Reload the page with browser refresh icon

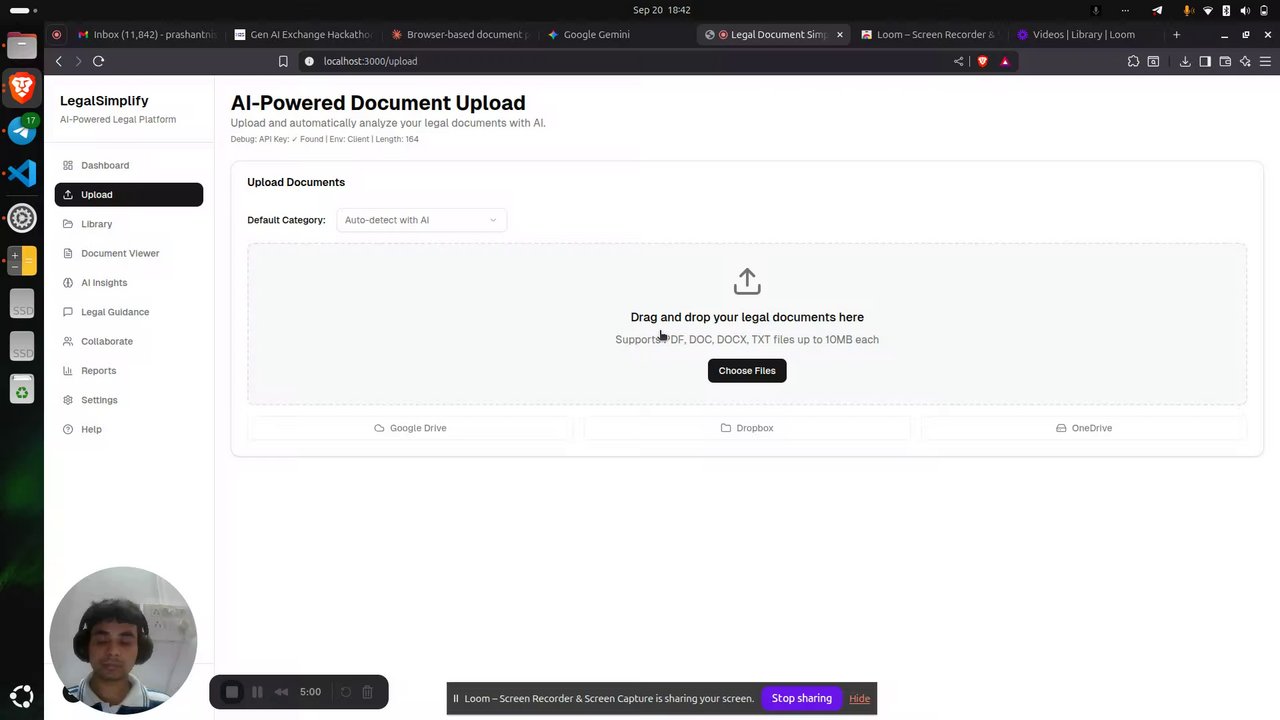coord(98,61)
